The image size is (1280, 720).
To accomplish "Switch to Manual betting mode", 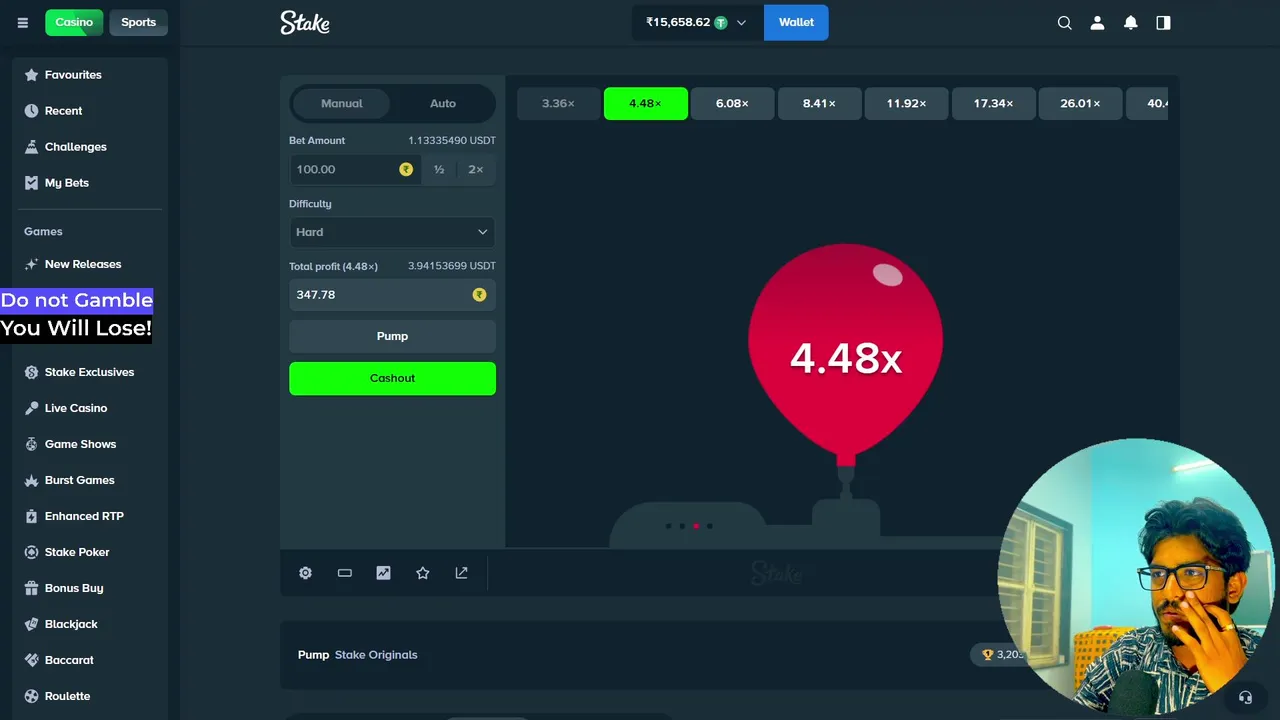I will 342,103.
